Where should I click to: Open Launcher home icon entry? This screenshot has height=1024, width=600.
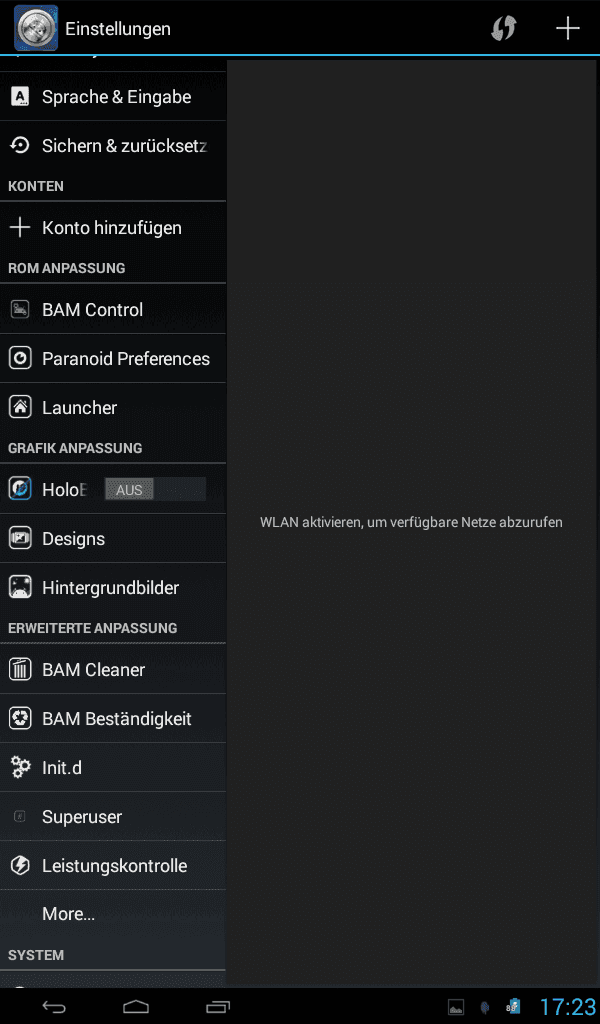click(x=20, y=408)
